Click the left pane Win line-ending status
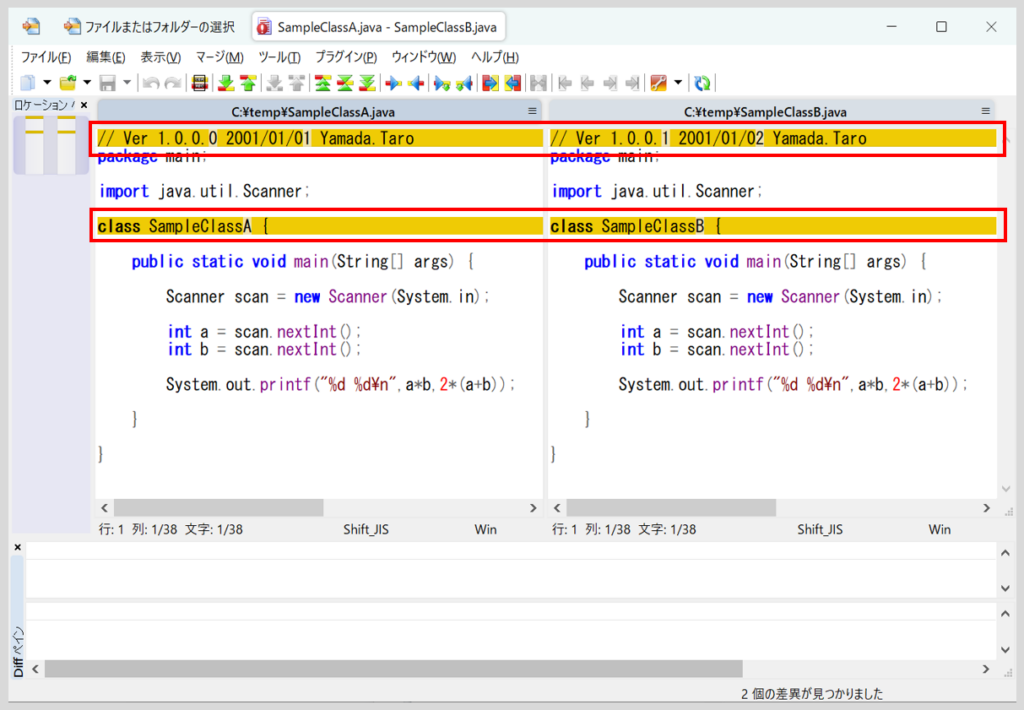Screen dimensions: 1024x710 click(x=485, y=529)
